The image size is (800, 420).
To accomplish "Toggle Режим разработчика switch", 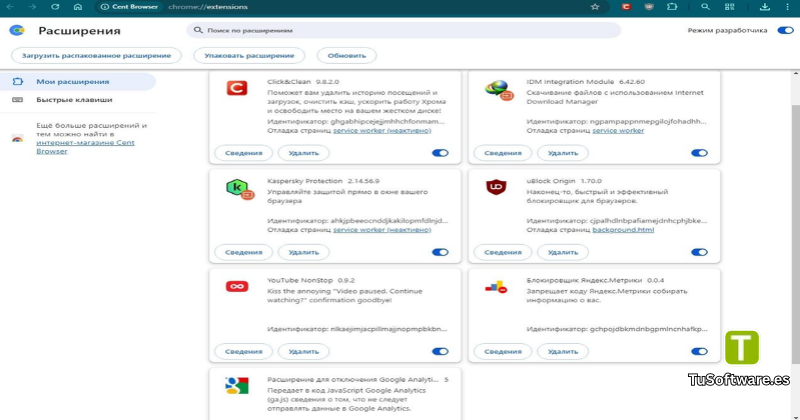I will point(785,31).
